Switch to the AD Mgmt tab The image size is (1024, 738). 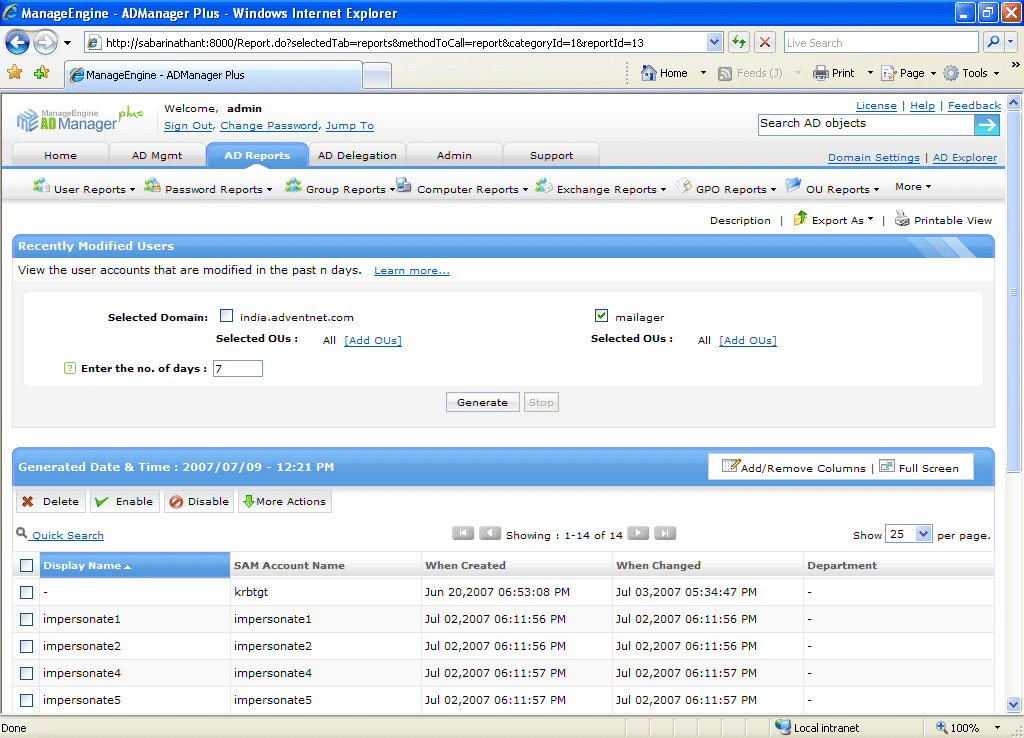(157, 156)
